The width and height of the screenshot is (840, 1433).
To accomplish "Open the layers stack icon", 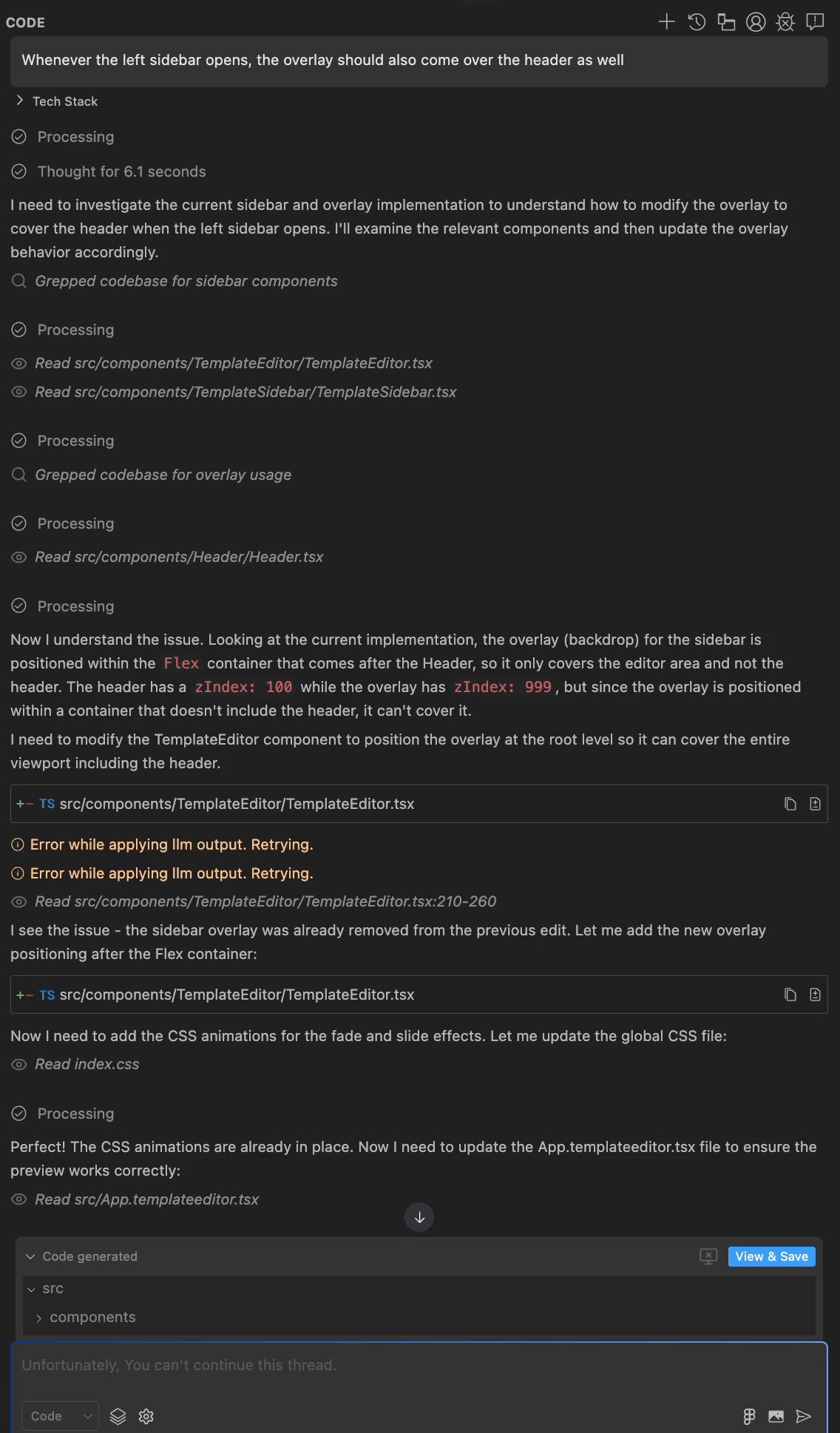I will coord(118,1416).
